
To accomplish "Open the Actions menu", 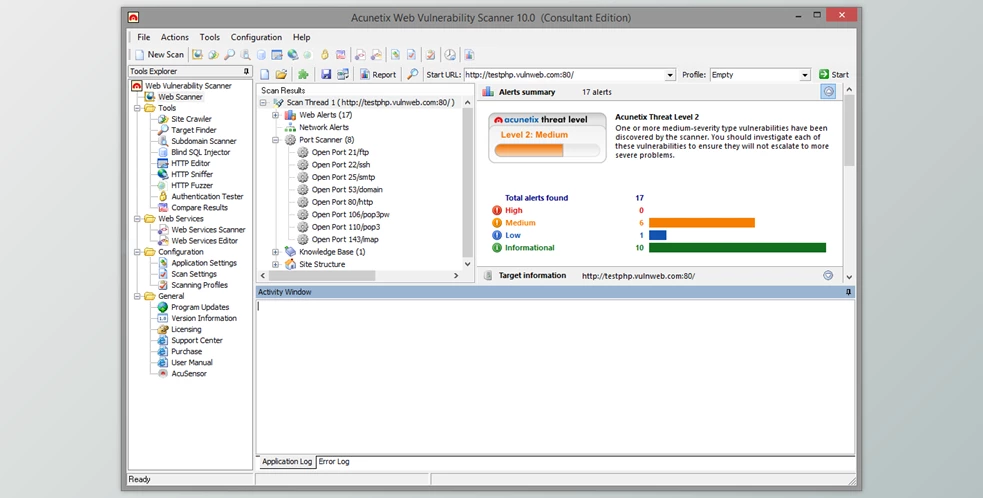I will tap(174, 37).
